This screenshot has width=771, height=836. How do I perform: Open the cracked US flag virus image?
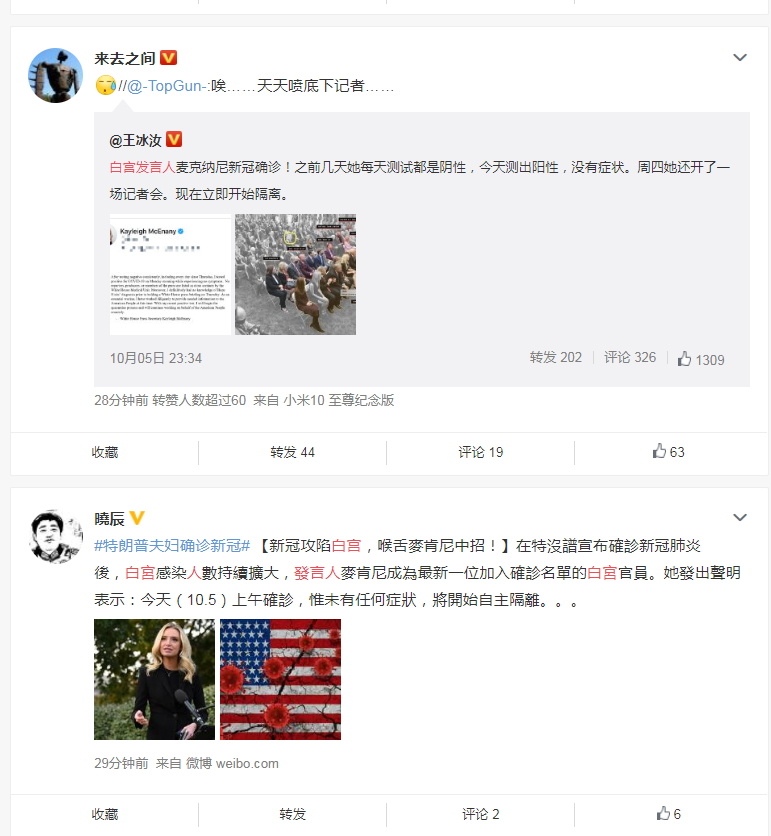(280, 679)
